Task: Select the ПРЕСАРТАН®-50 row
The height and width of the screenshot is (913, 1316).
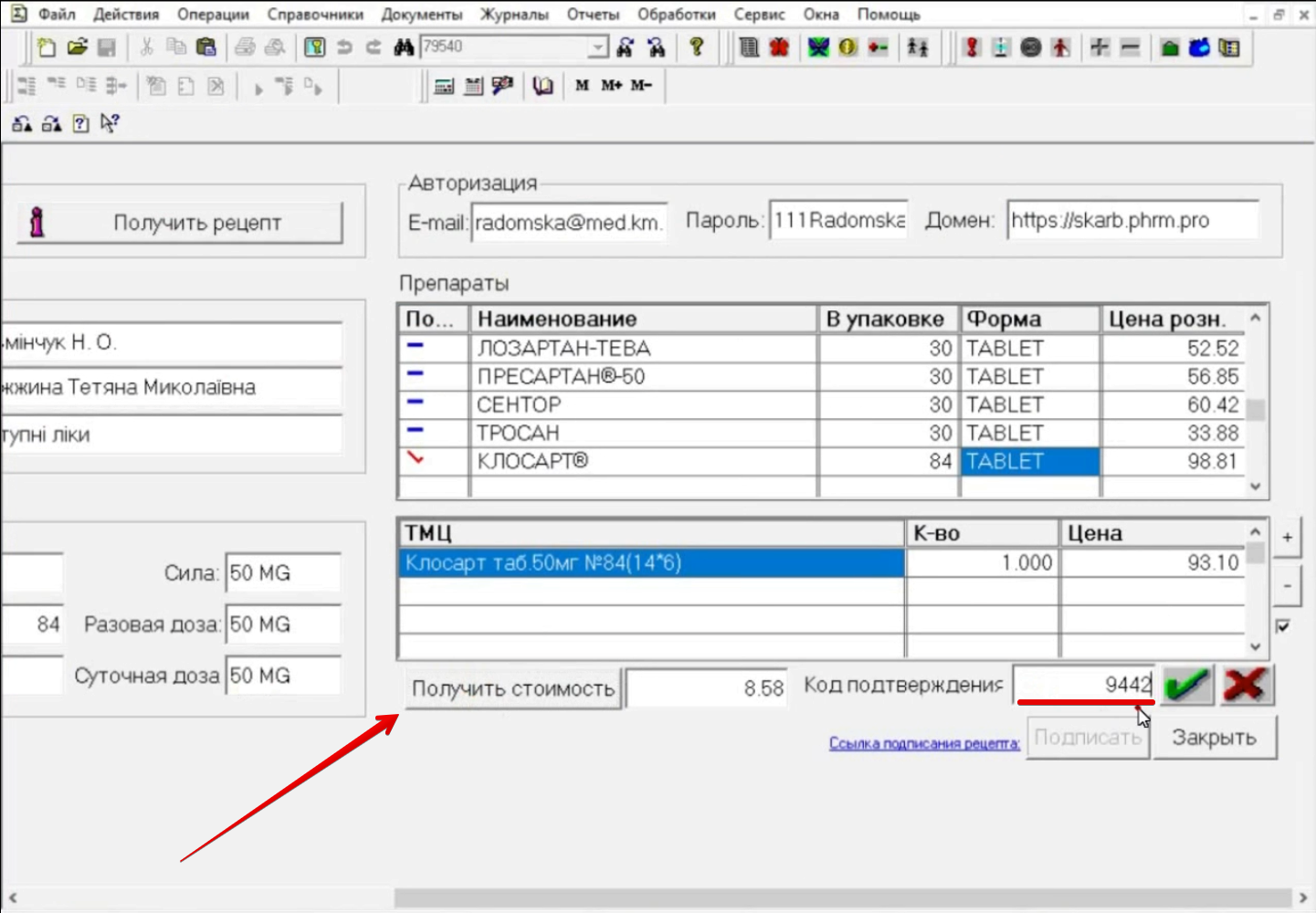Action: [822, 377]
